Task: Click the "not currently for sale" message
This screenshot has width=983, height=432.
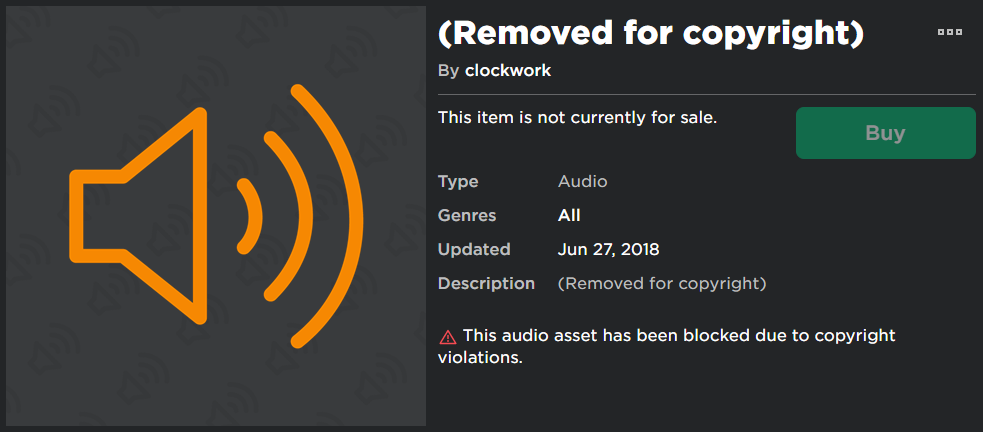Action: 577,117
